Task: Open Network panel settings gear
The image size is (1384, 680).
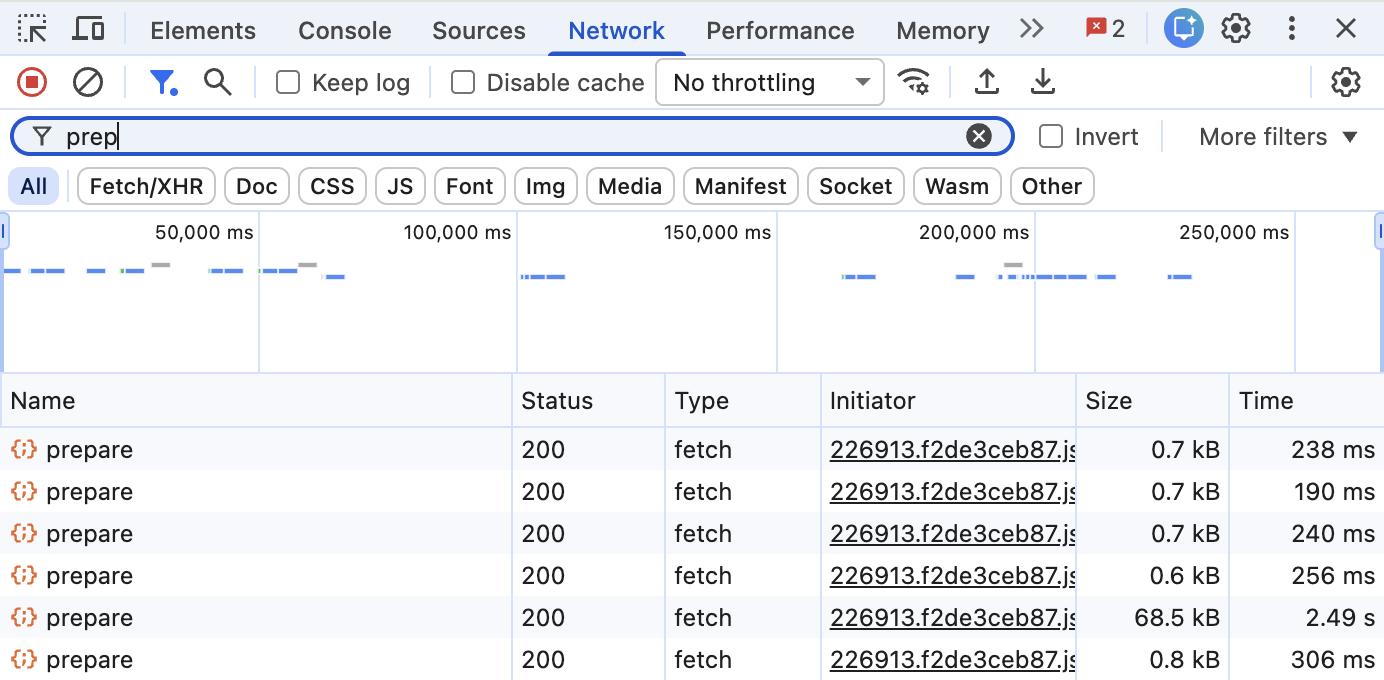Action: 1346,82
